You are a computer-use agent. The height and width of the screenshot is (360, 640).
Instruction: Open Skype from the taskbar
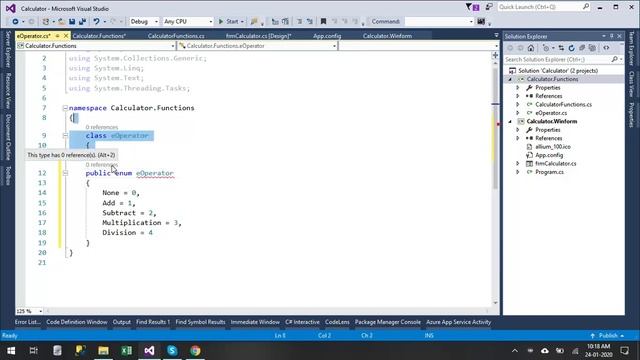[172, 351]
